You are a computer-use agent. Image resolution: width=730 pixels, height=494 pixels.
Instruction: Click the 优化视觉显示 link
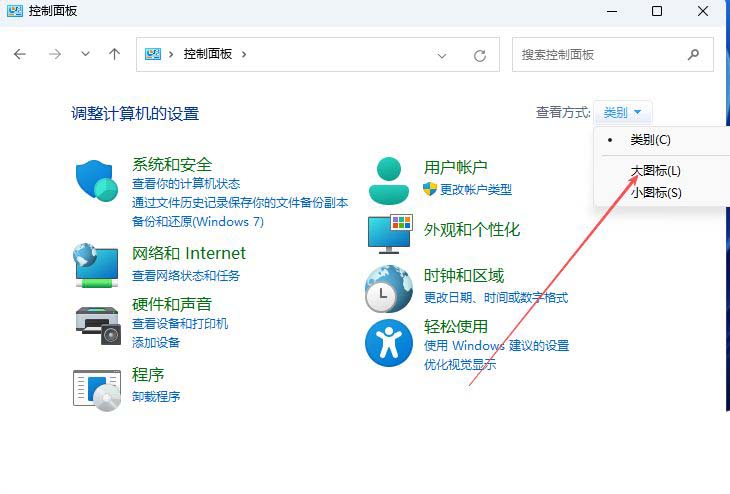(460, 365)
